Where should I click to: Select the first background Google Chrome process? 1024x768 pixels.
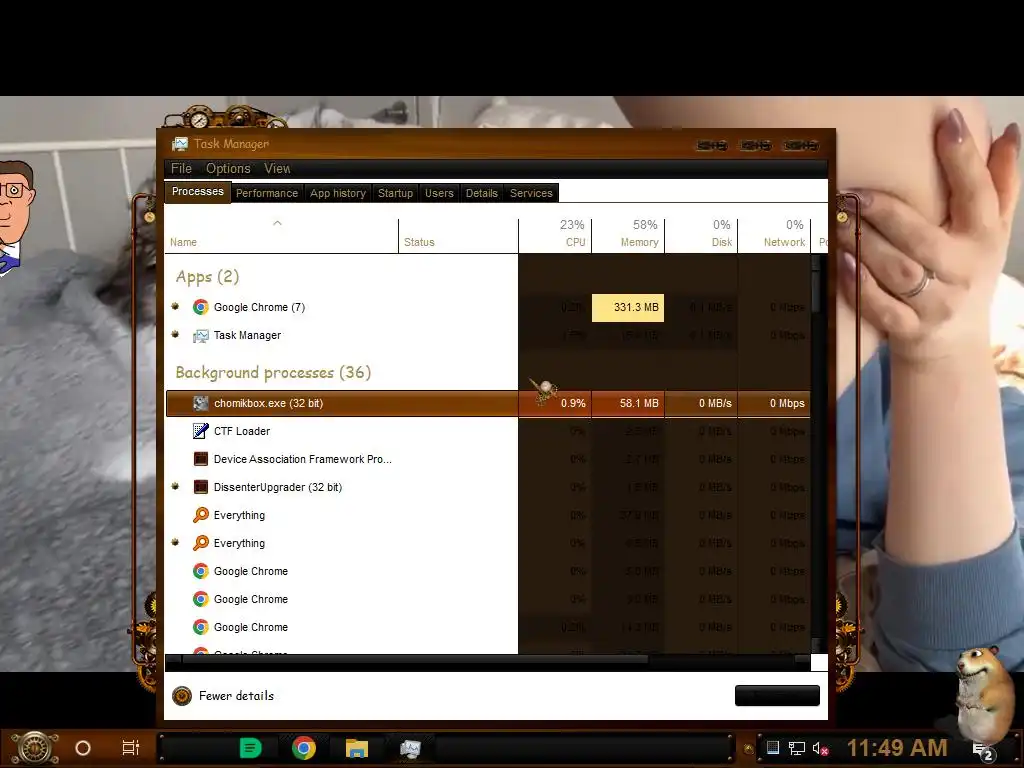pos(488,571)
